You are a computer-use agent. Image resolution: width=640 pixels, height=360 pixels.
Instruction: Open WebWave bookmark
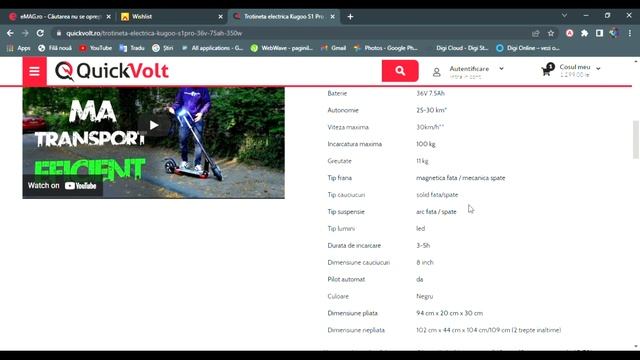point(282,48)
